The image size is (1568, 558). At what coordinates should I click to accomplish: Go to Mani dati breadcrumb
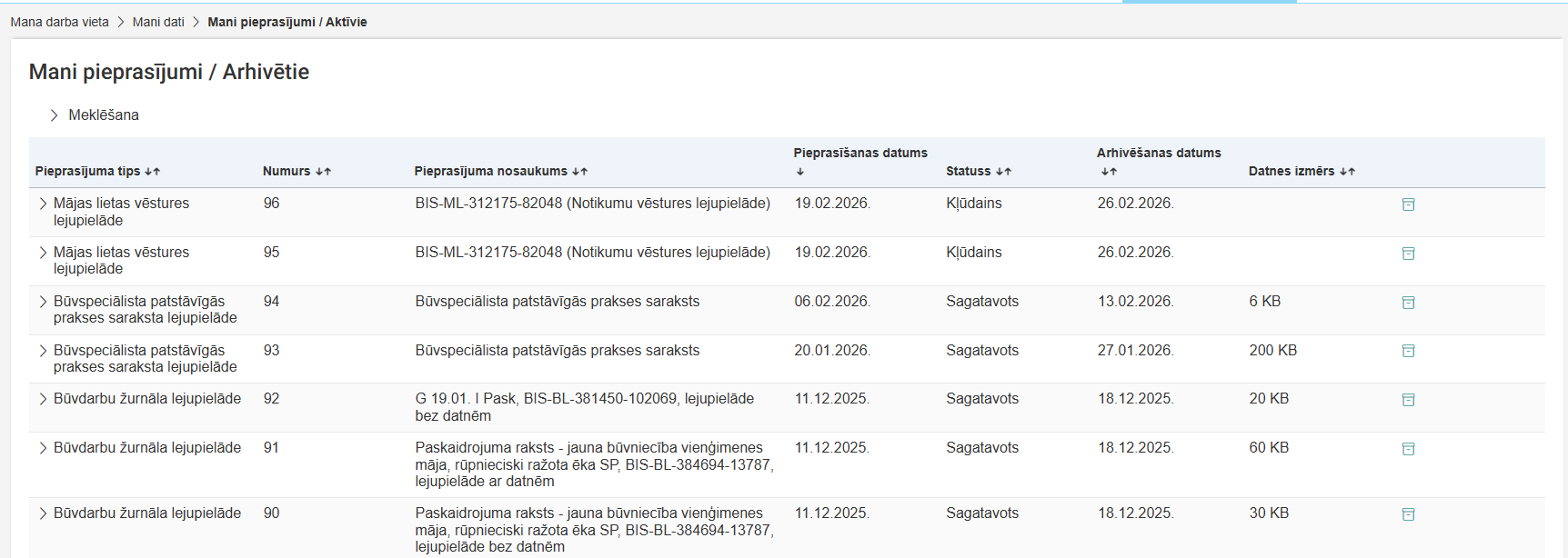(x=158, y=22)
